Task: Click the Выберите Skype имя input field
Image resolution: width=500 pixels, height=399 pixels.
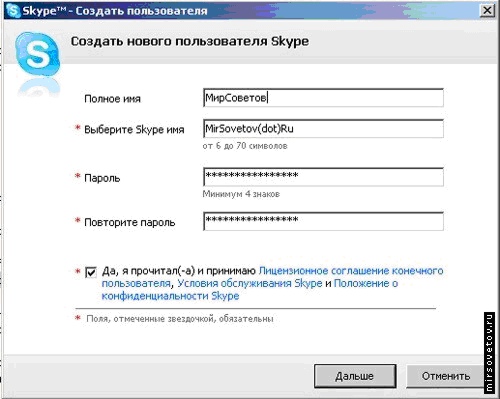Action: tap(323, 129)
